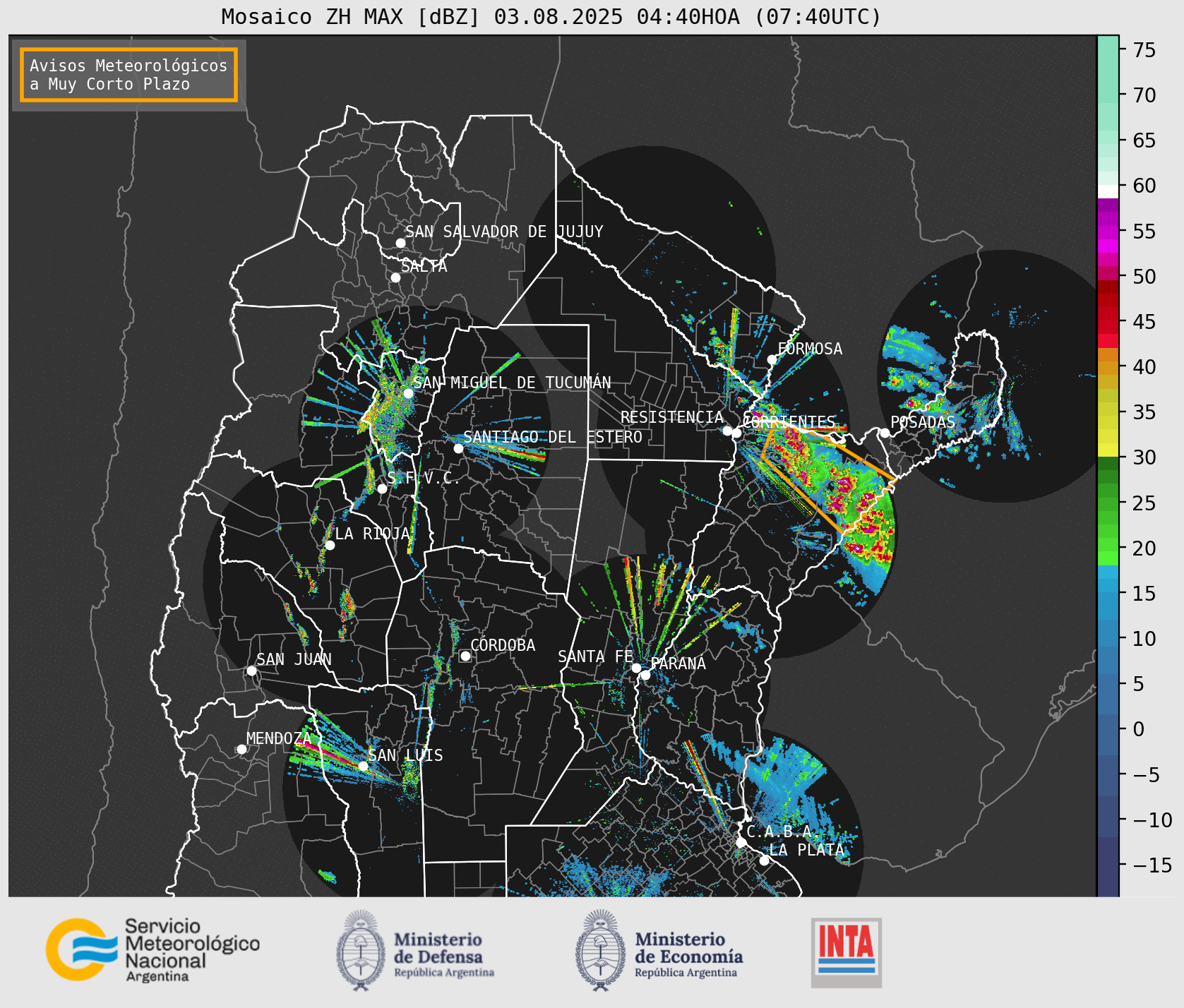
Task: Select the Salta city marker dot
Action: click(x=396, y=277)
